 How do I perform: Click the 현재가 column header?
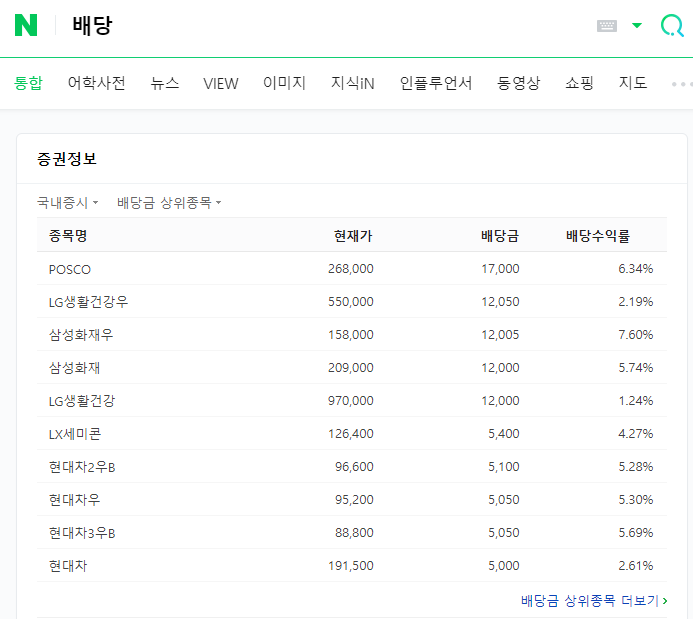pos(353,235)
